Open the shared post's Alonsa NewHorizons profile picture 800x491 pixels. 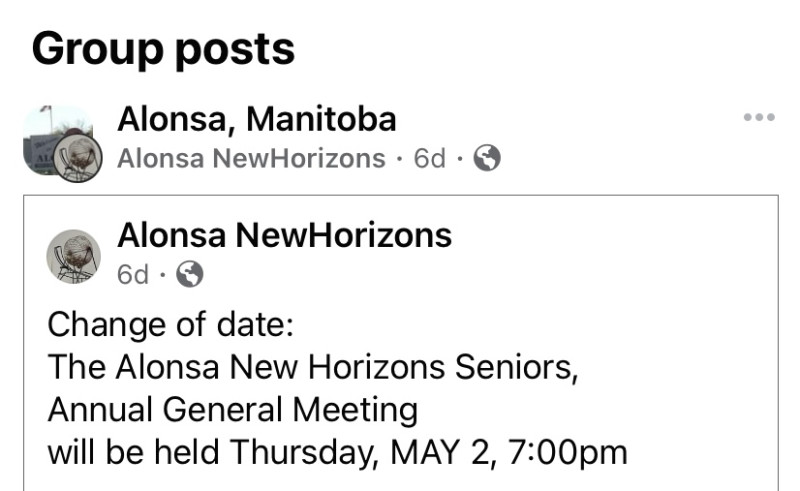73,256
